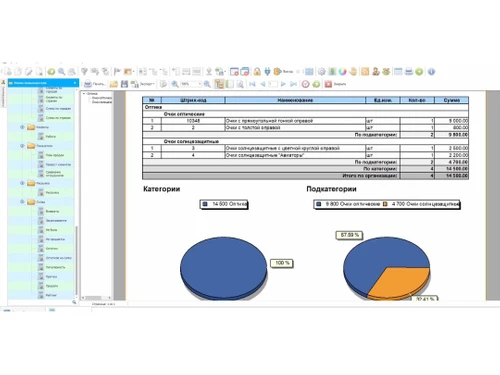Click the green group users icon
500x375 pixels.
386,71
